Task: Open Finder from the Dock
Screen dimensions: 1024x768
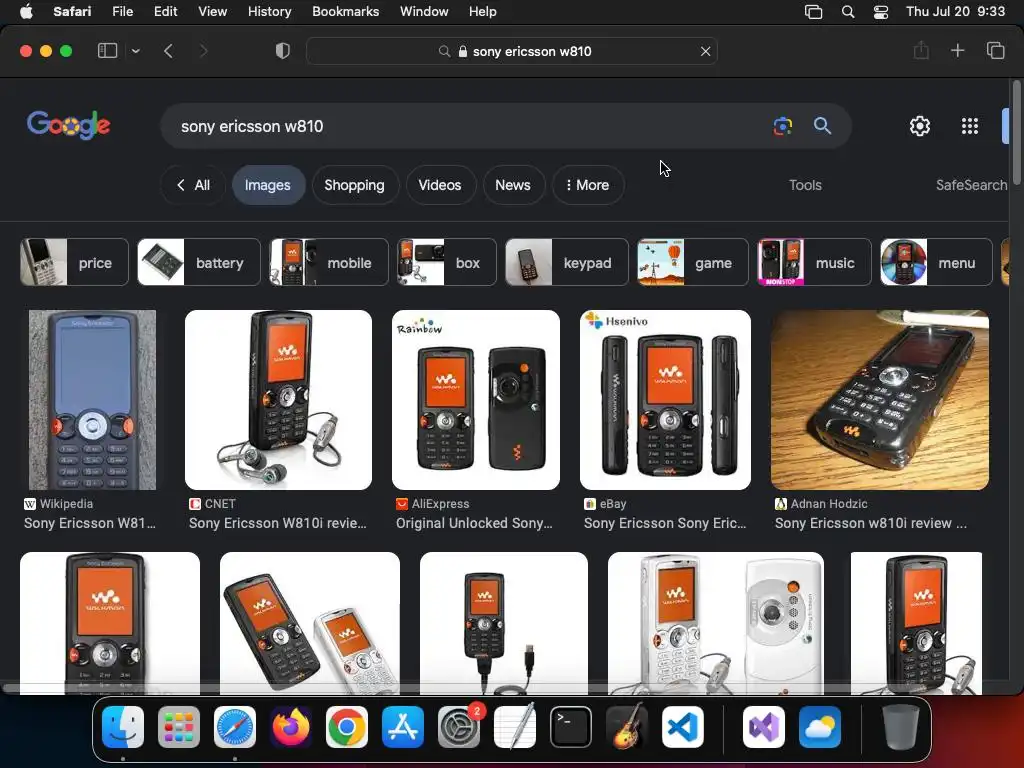Action: click(x=123, y=727)
